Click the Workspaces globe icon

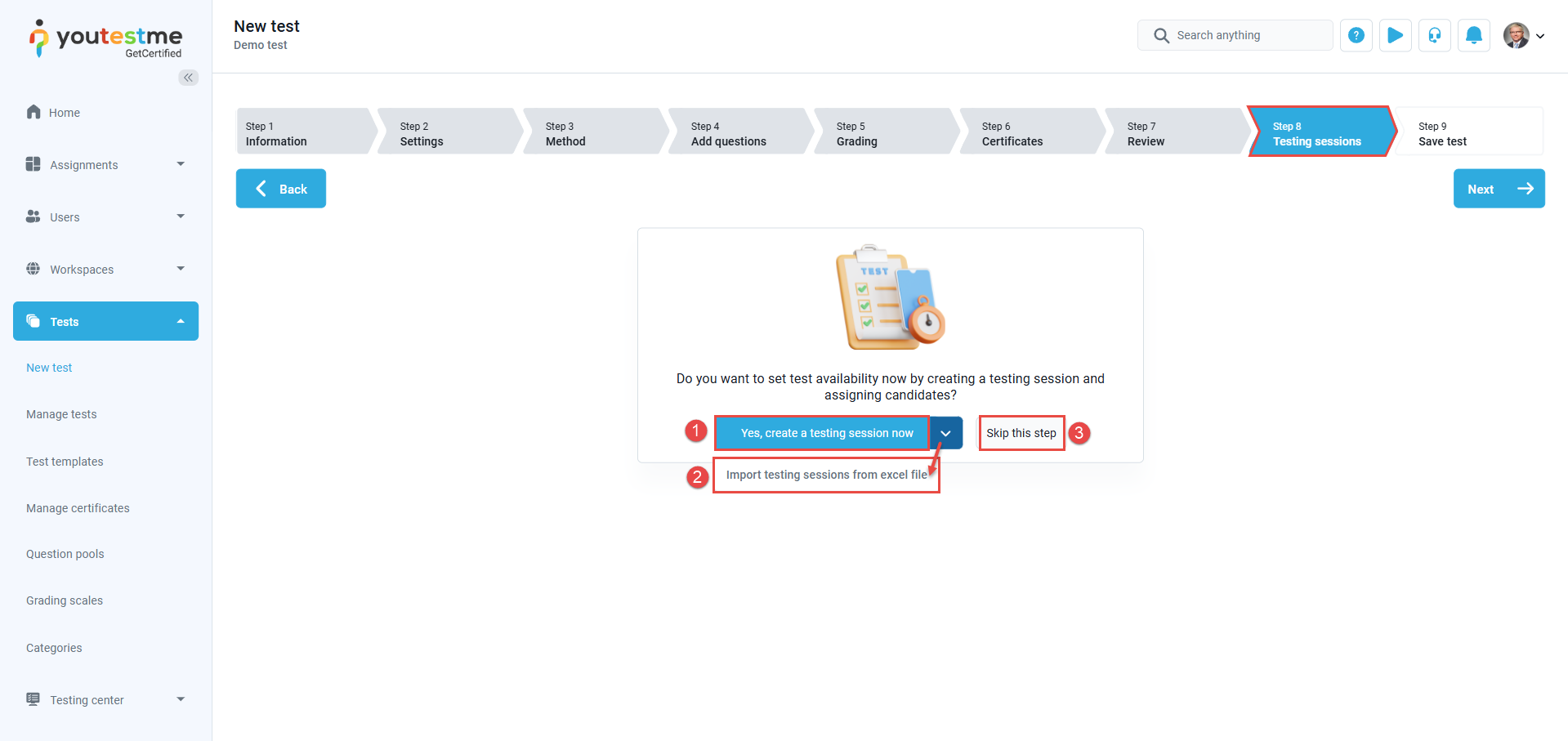tap(34, 269)
